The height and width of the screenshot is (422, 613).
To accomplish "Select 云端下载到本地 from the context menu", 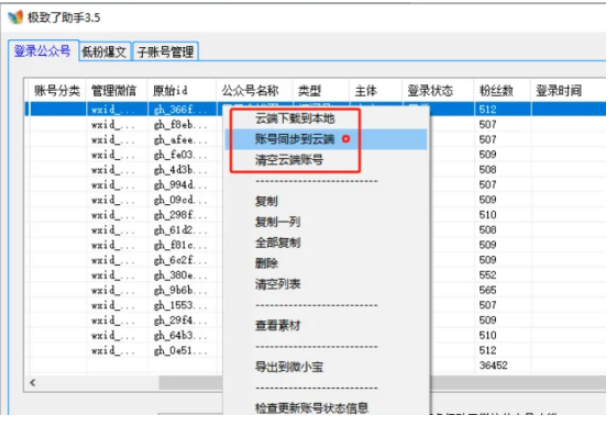I will pyautogui.click(x=297, y=118).
